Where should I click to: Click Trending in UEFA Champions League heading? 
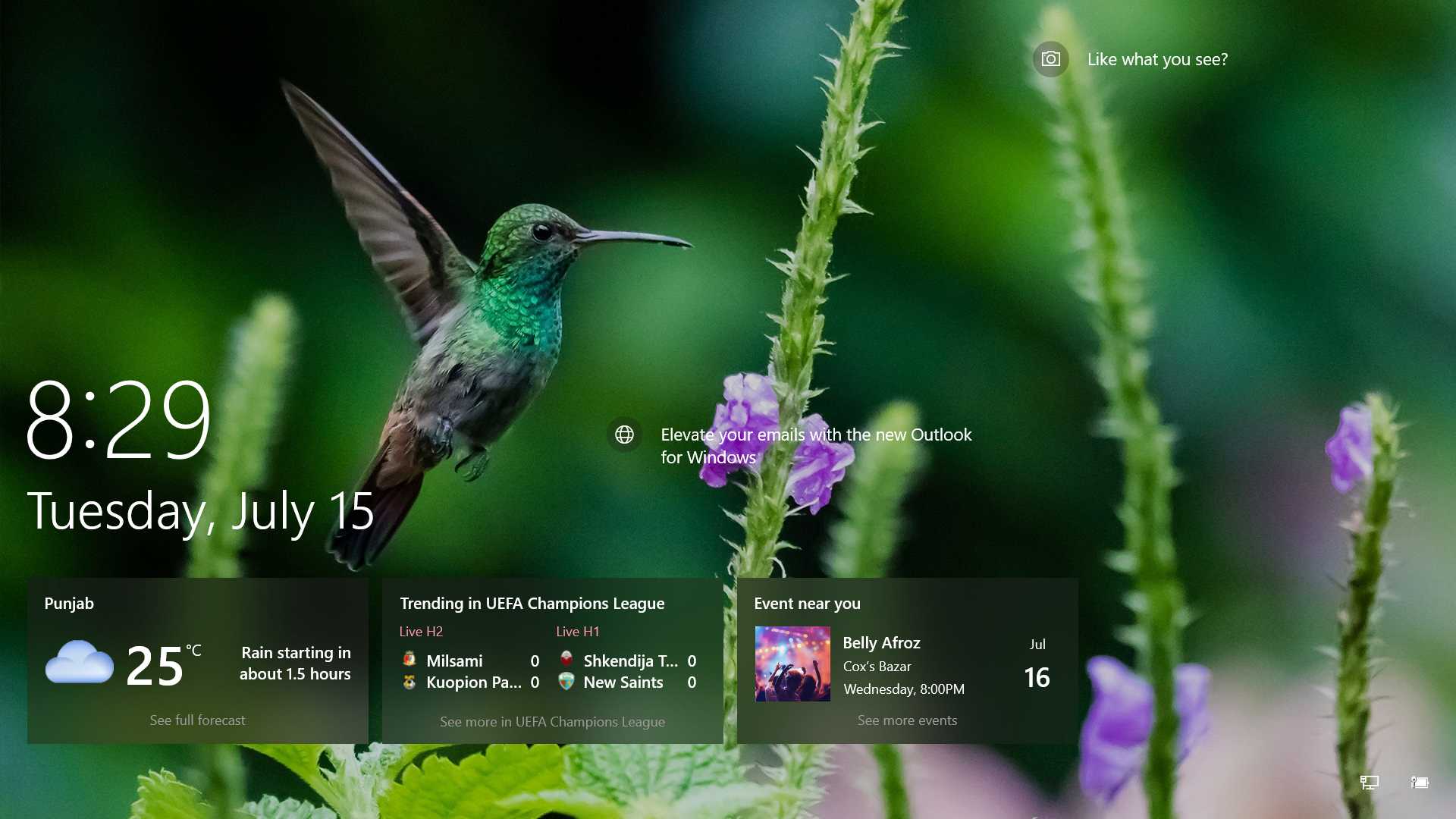pos(532,603)
